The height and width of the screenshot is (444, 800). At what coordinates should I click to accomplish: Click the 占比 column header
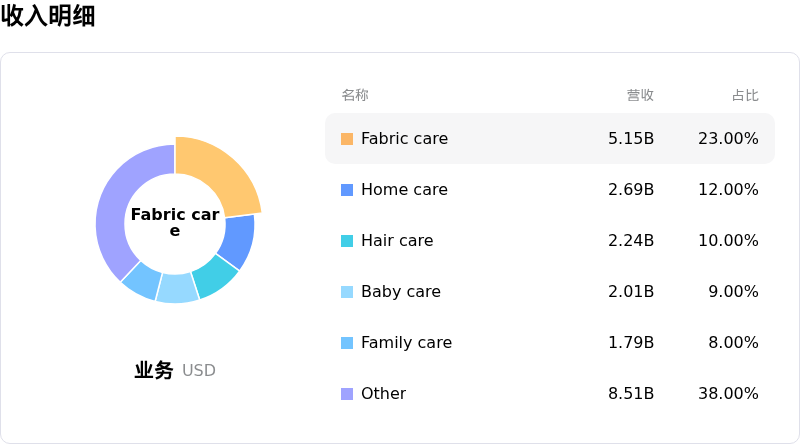click(x=745, y=95)
